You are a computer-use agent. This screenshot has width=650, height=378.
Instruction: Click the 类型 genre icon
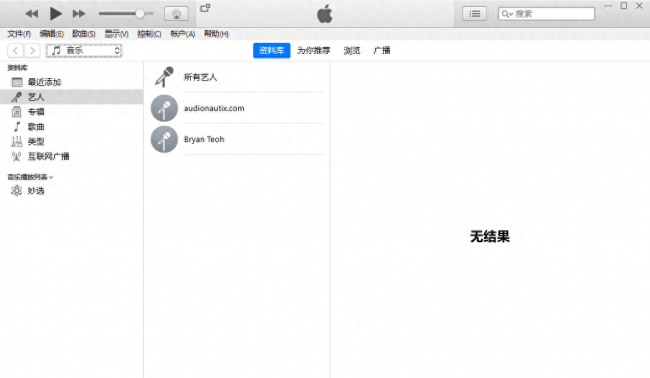(x=17, y=142)
